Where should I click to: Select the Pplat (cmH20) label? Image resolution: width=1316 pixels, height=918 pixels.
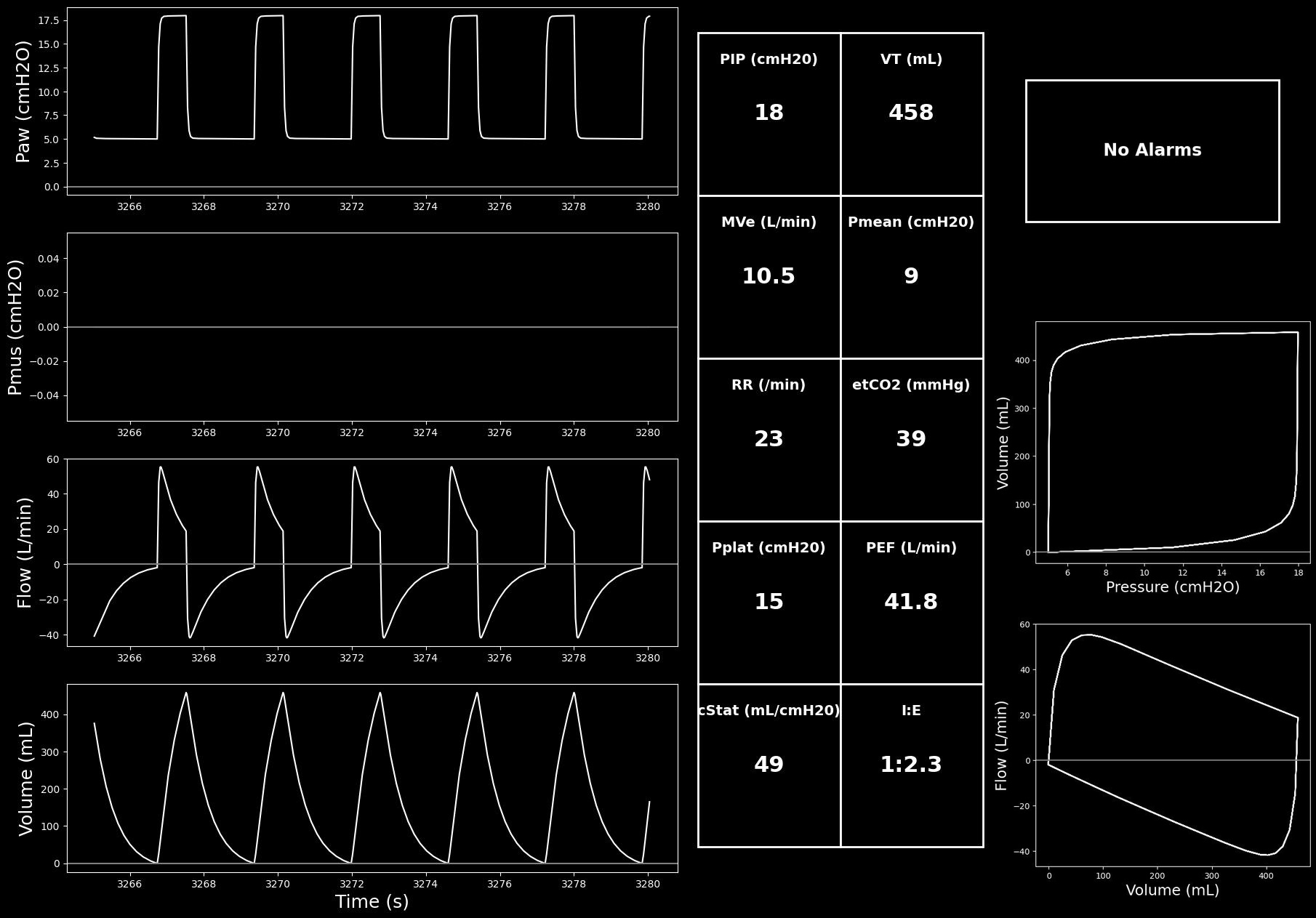769,548
